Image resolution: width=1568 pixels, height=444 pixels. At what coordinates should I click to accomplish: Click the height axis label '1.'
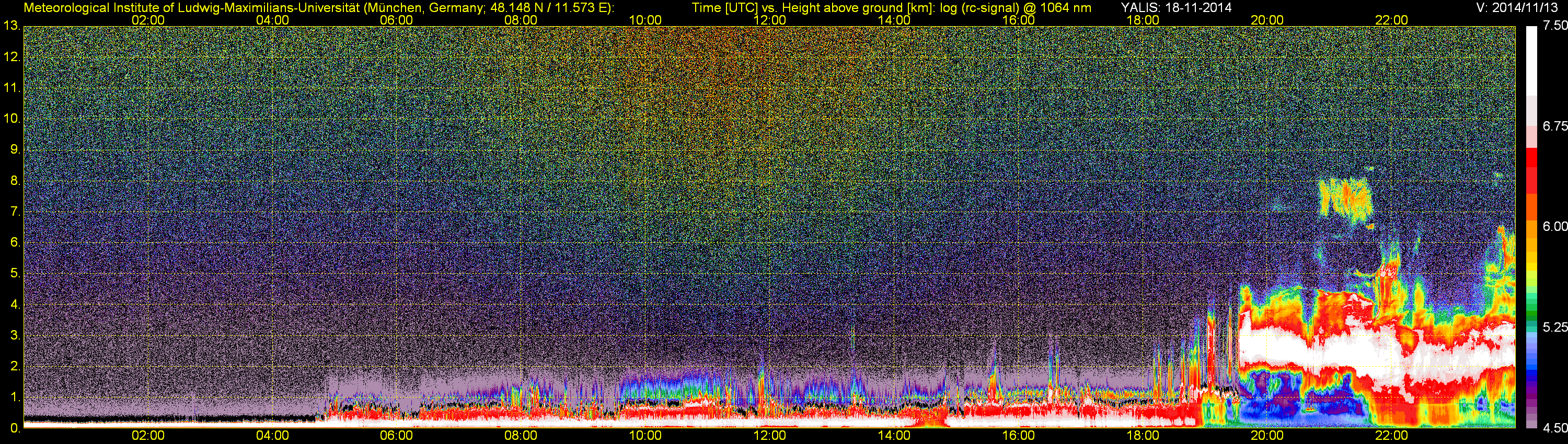click(x=15, y=397)
